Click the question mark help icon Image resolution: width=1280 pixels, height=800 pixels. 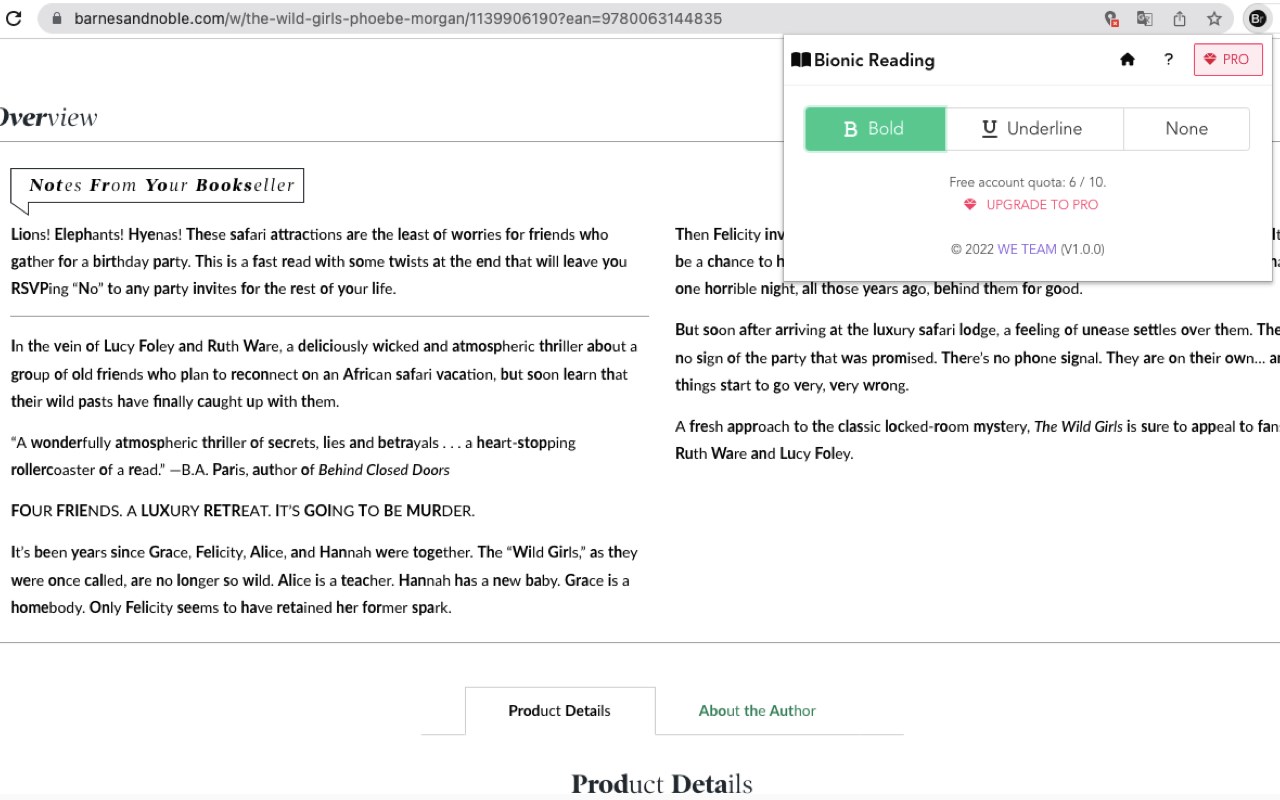[x=1168, y=60]
